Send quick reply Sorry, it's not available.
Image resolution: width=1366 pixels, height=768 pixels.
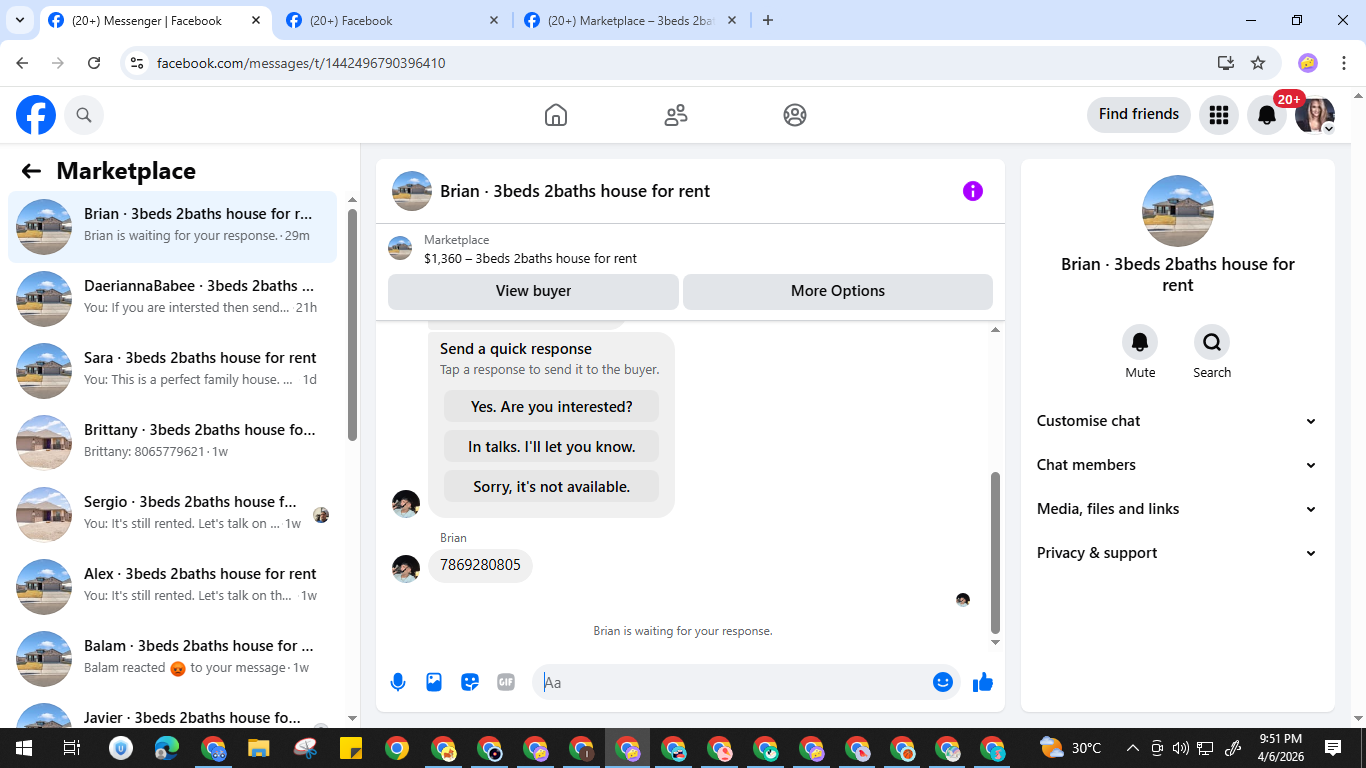coord(552,487)
